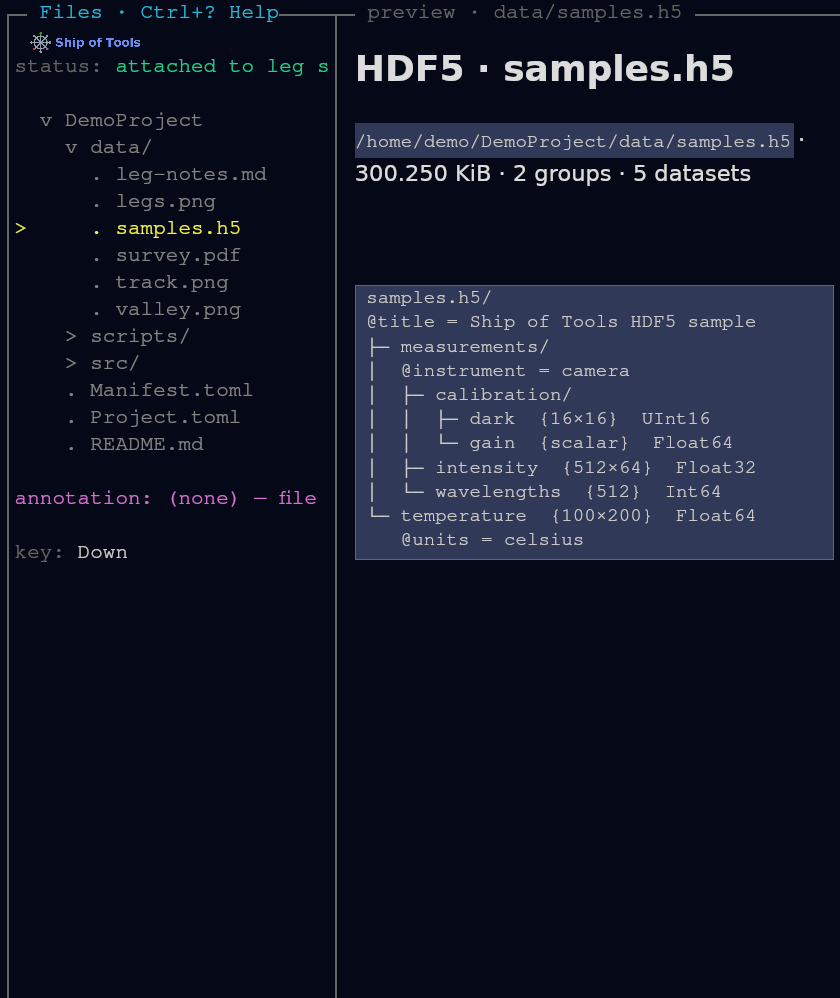Select README.md file
840x998 pixels.
146,444
